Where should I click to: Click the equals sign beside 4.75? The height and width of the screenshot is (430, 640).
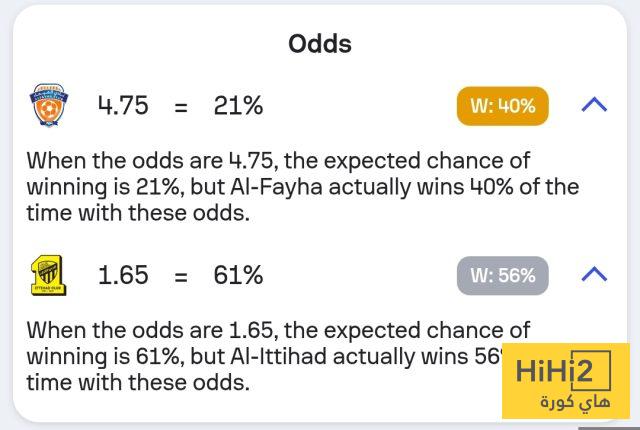pos(181,106)
